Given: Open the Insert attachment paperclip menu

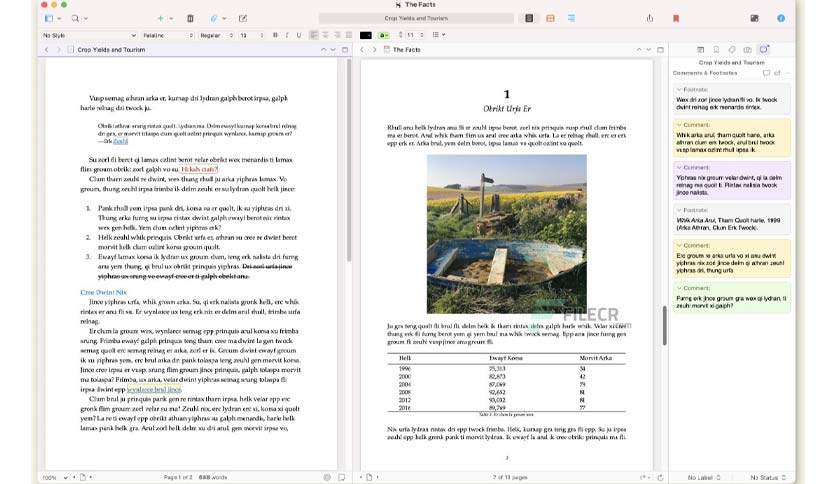Looking at the screenshot, I should click(214, 18).
